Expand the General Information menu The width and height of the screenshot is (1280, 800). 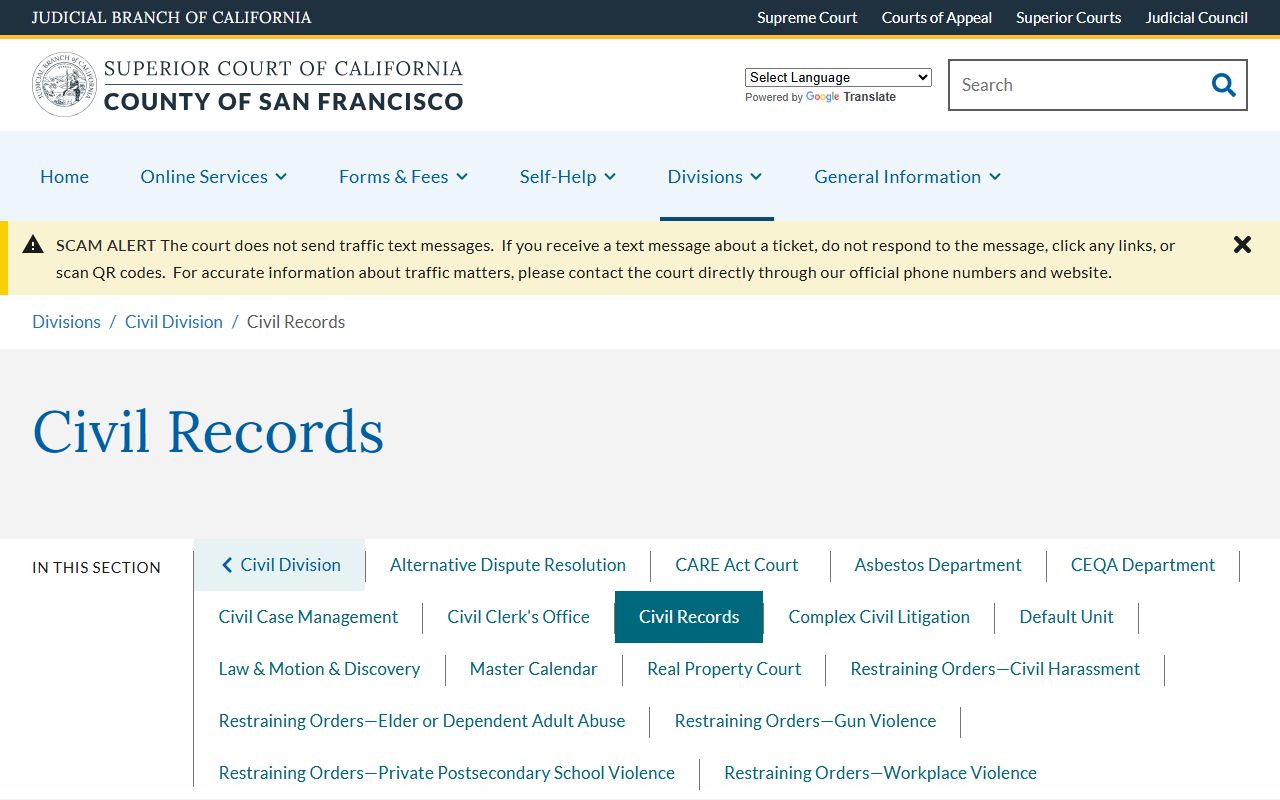[908, 177]
